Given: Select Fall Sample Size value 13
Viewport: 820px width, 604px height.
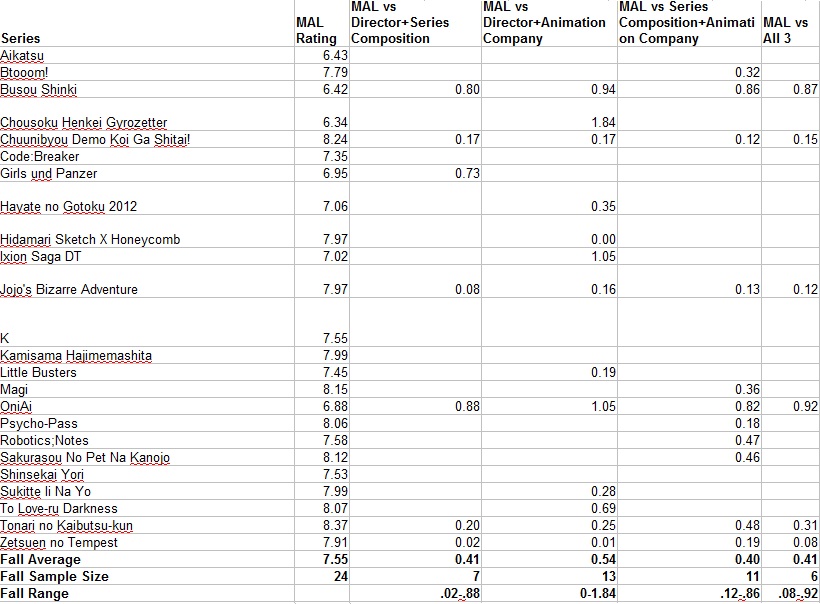Looking at the screenshot, I should point(549,576).
